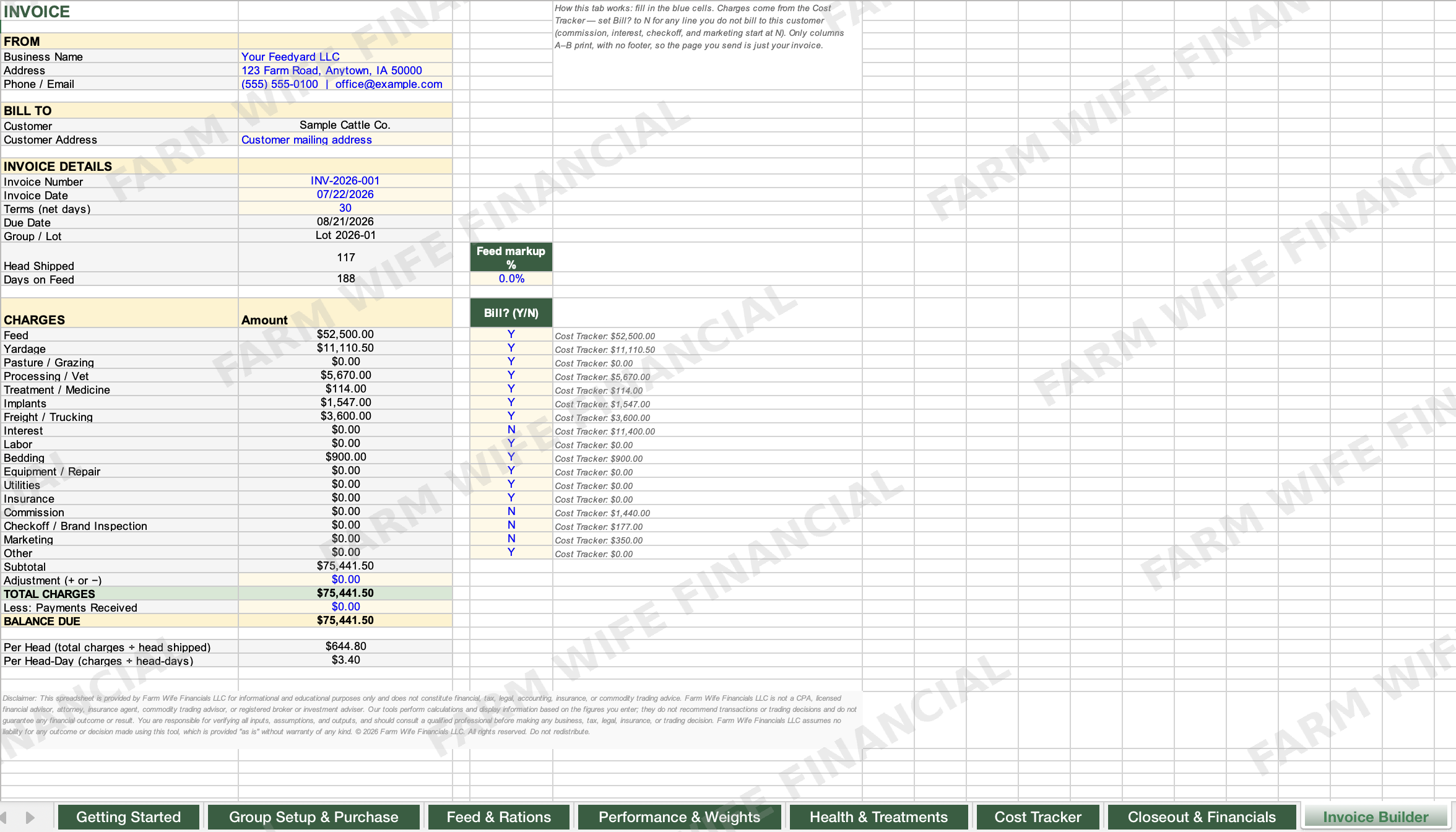1456x832 pixels.
Task: Switch to Group Setup & Purchase tab
Action: tap(314, 817)
